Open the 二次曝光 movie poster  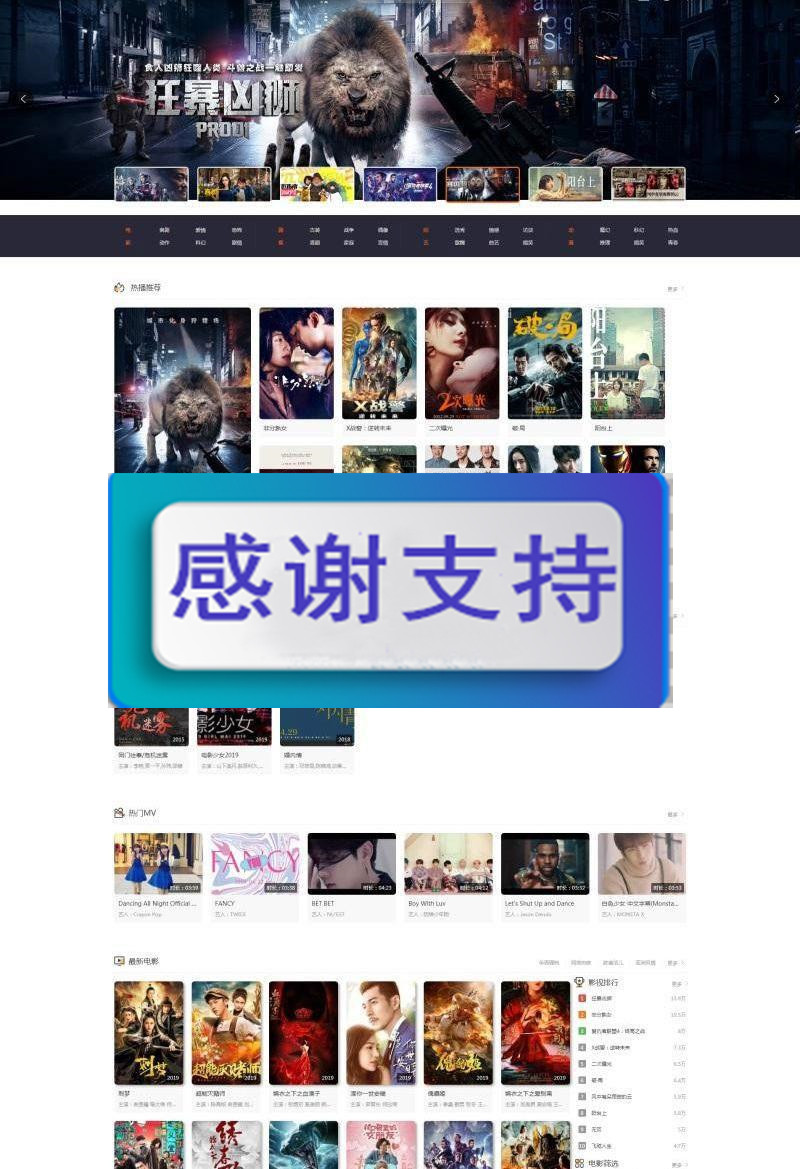pyautogui.click(x=462, y=363)
